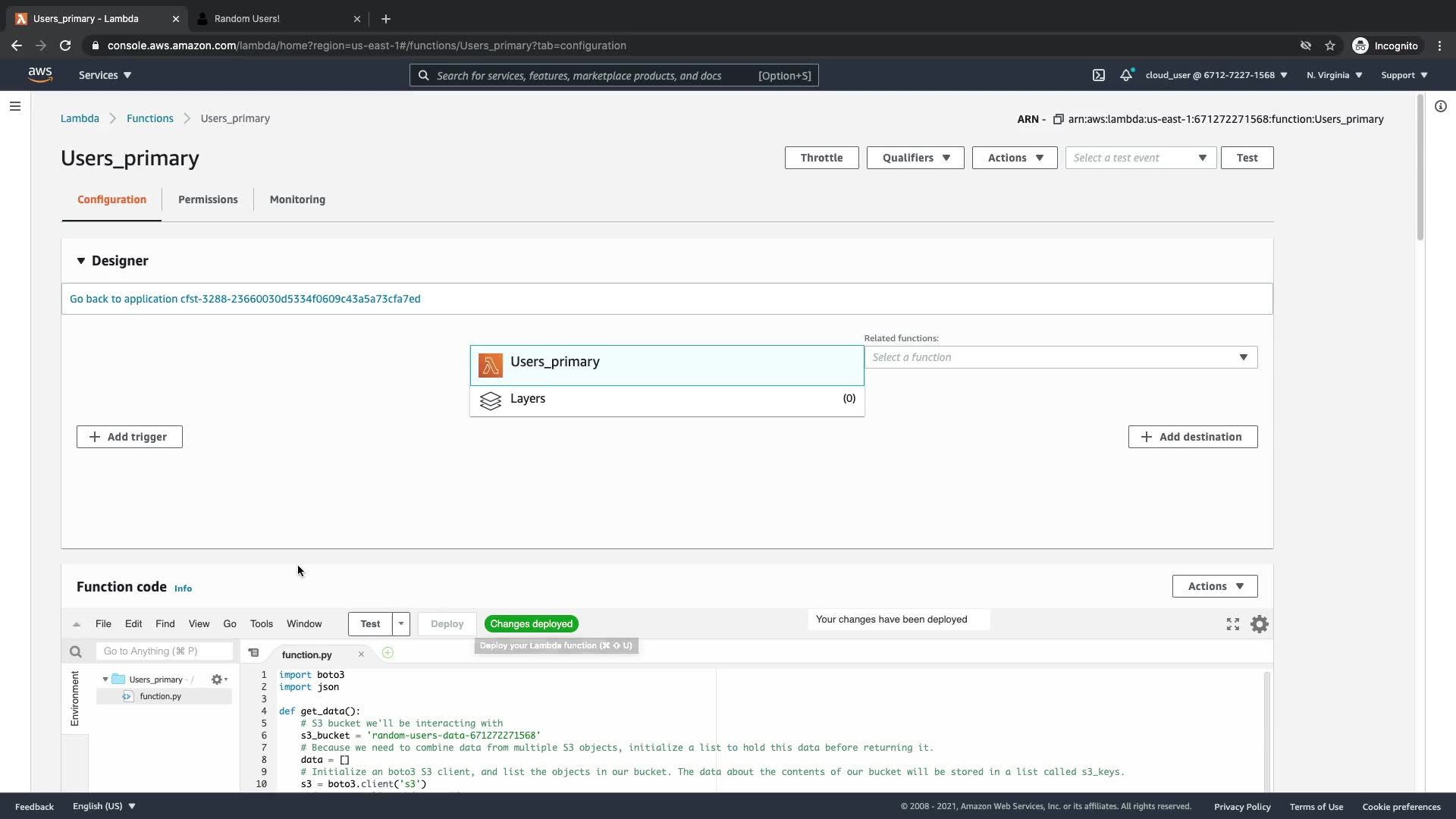This screenshot has height=819, width=1456.
Task: Click the Go to Anything search field
Action: (164, 651)
